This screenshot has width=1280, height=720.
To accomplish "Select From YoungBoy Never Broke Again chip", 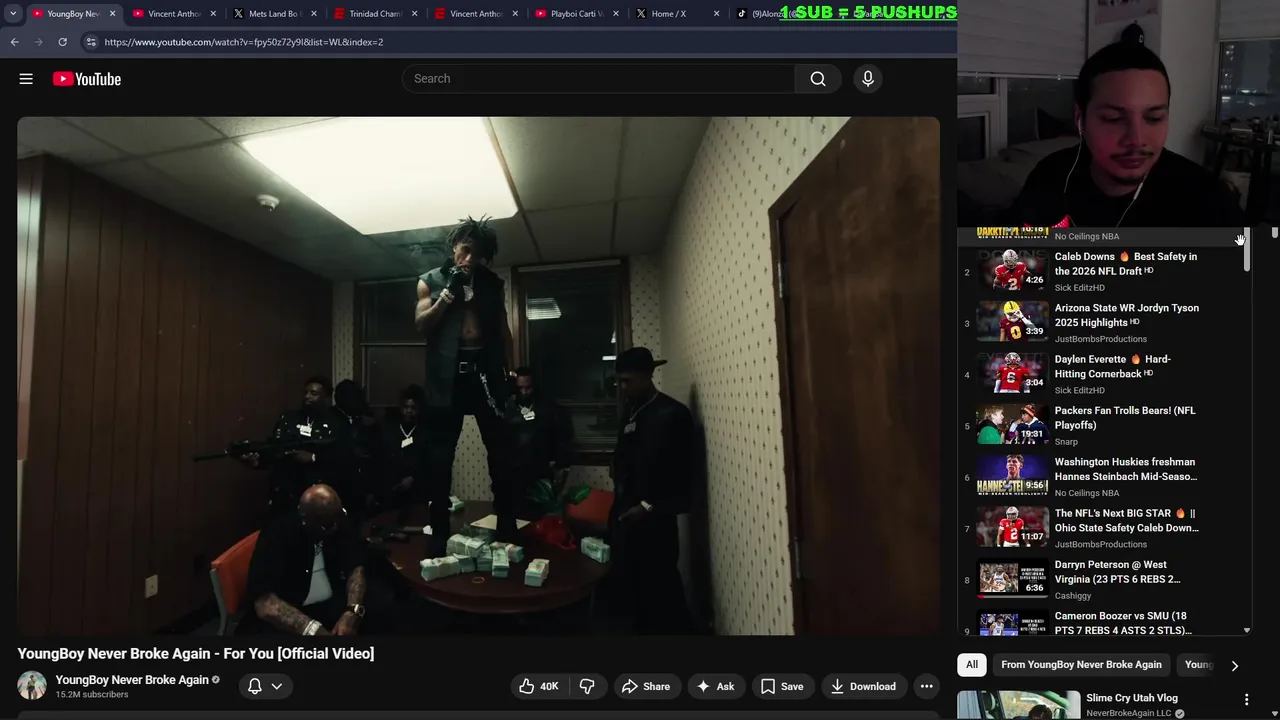I will point(1081,664).
